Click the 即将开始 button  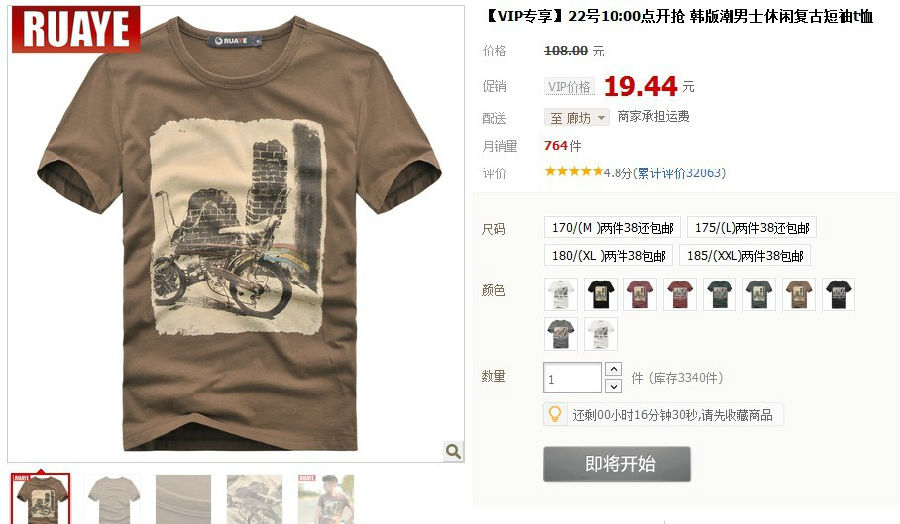coord(616,464)
